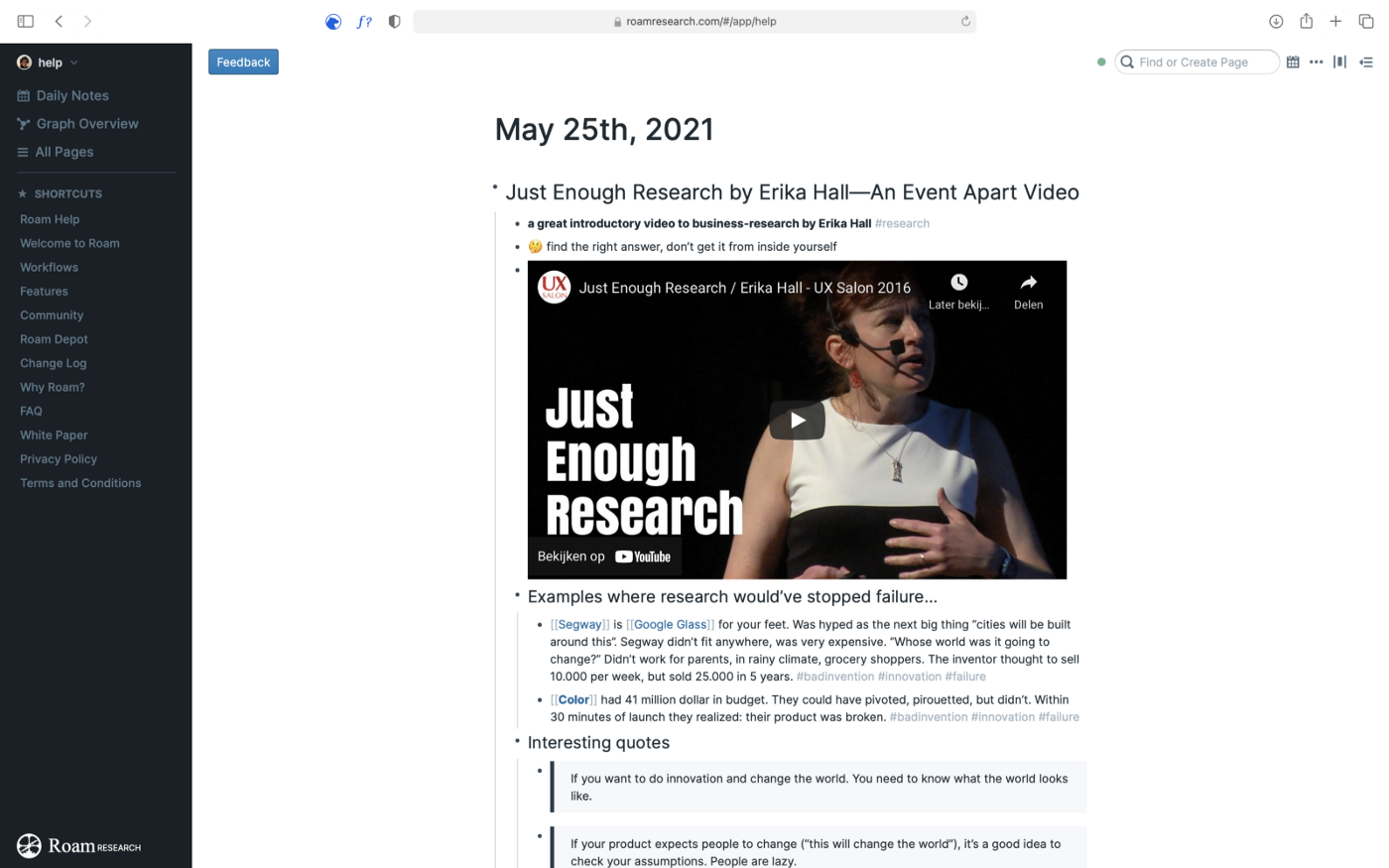Image resolution: width=1389 pixels, height=868 pixels.
Task: Show the tab overview icon
Action: point(1366,21)
